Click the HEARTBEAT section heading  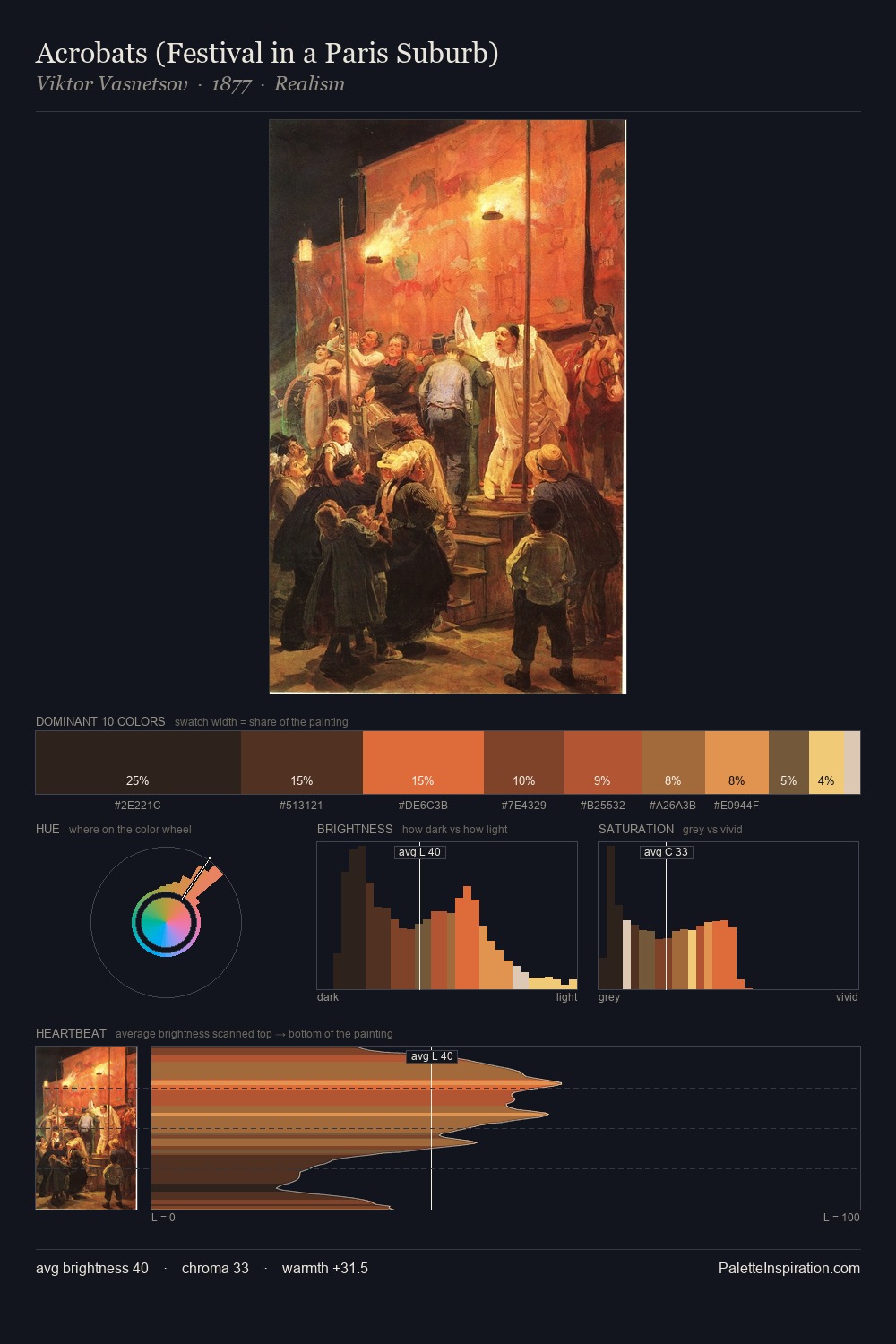pyautogui.click(x=71, y=1033)
